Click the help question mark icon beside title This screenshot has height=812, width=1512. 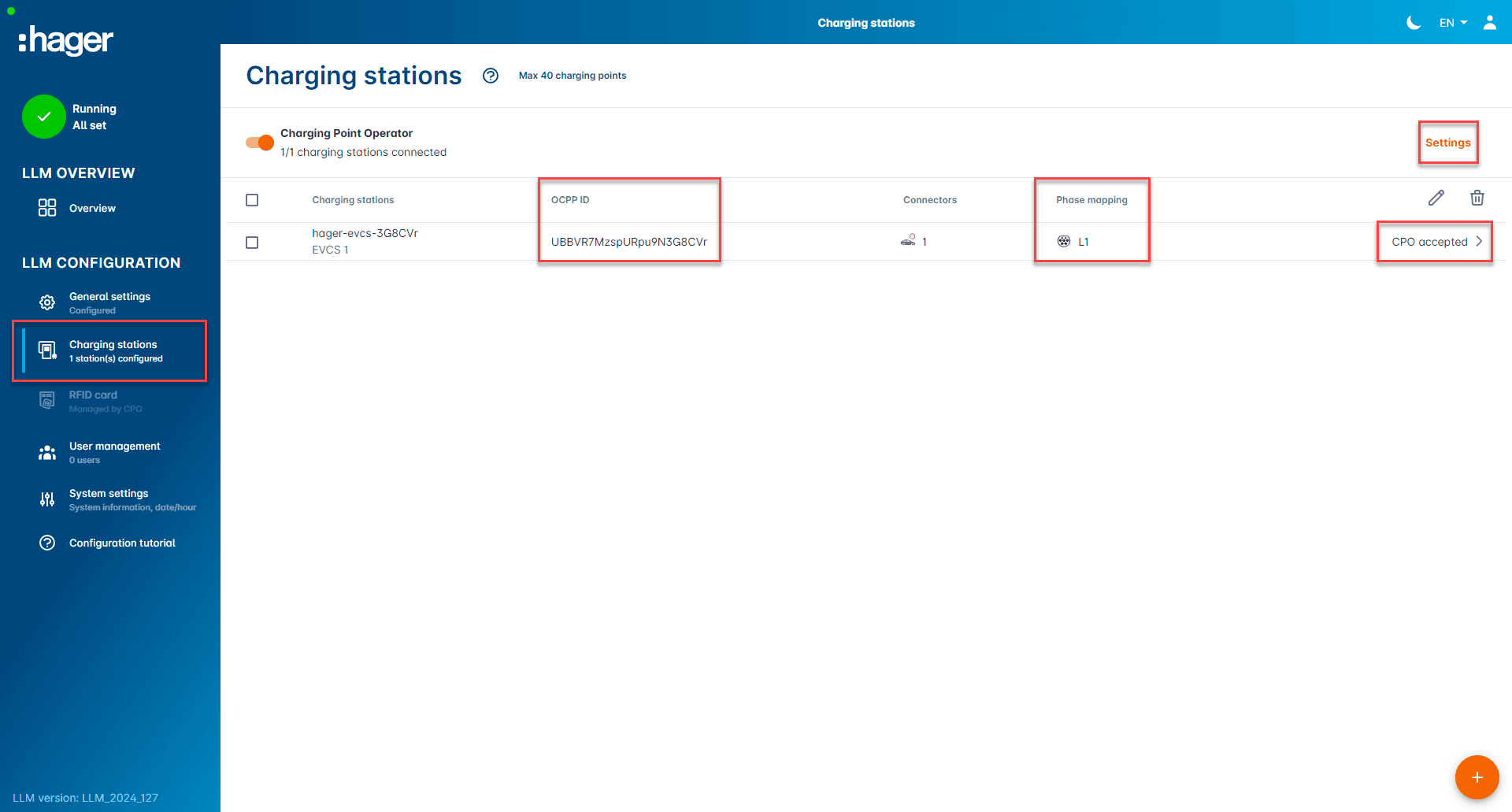[x=491, y=76]
